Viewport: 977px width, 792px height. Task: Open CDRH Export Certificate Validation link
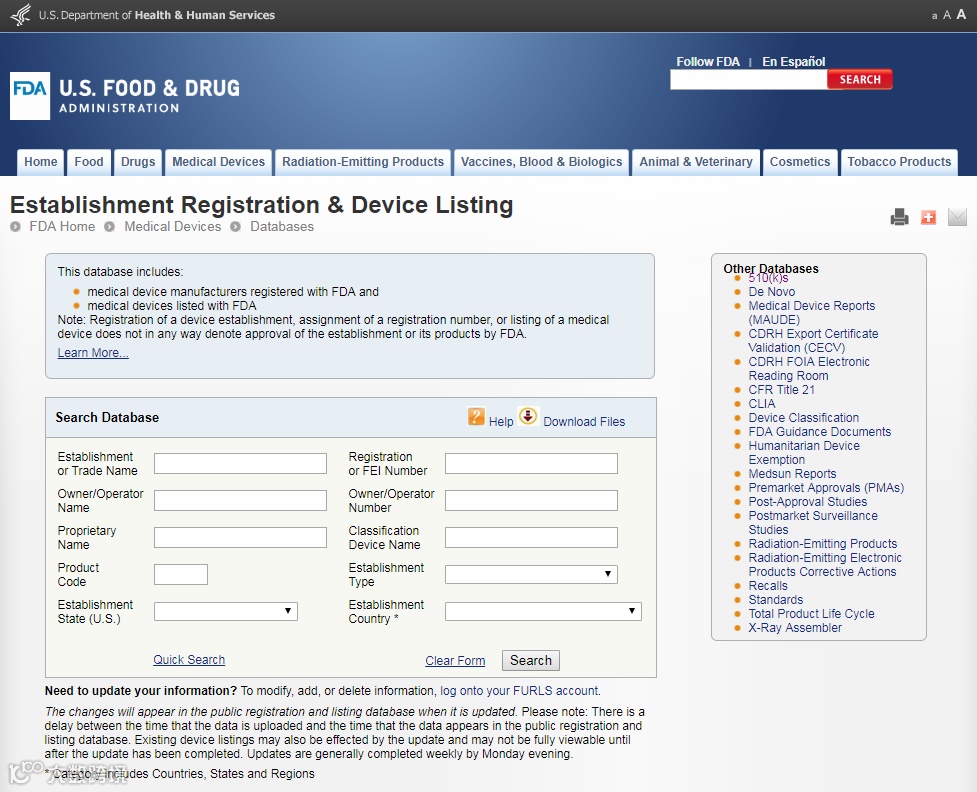point(813,340)
